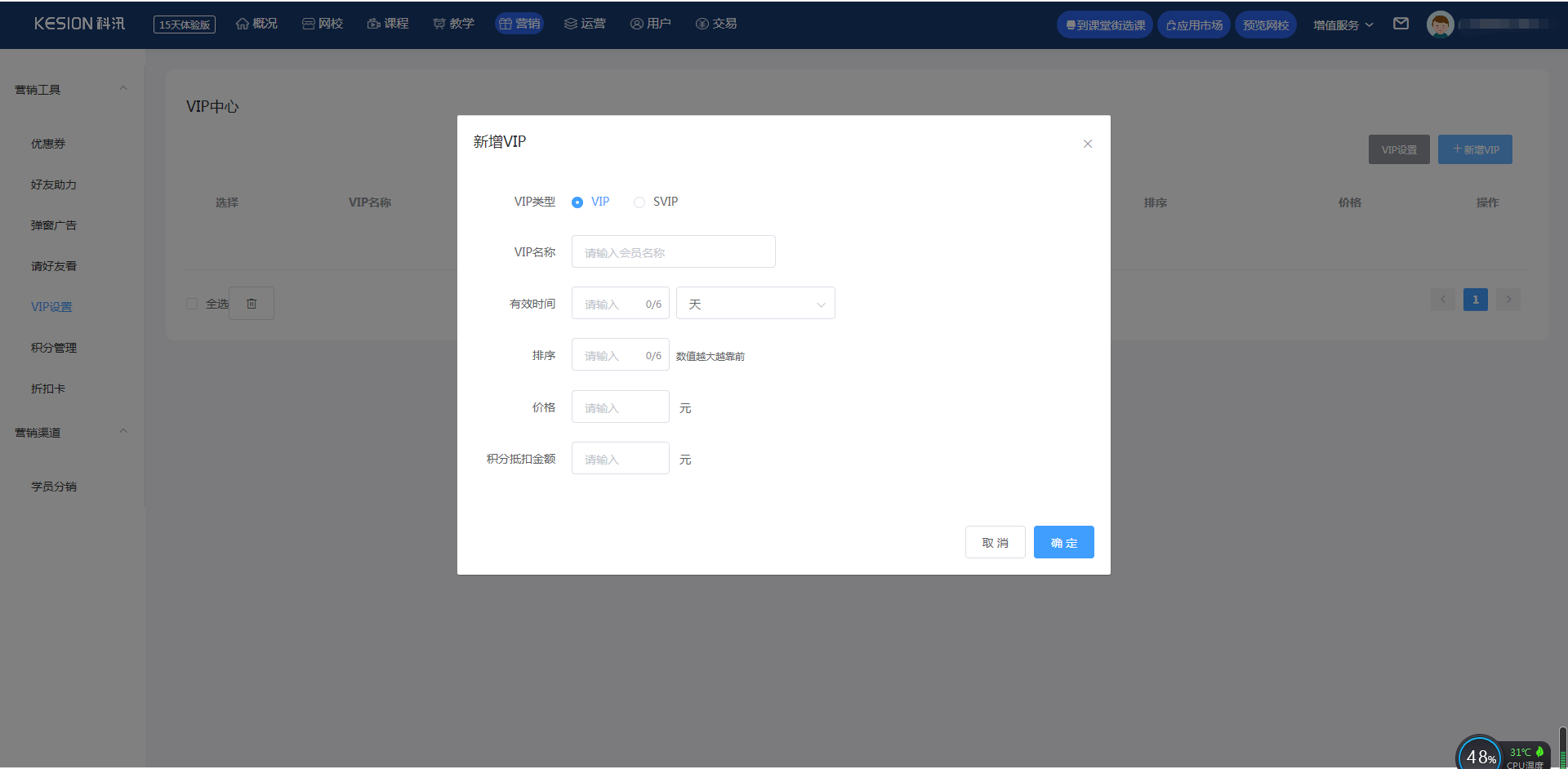Focus the 积分抵扣金额 input field
This screenshot has width=1568, height=769.
point(621,459)
